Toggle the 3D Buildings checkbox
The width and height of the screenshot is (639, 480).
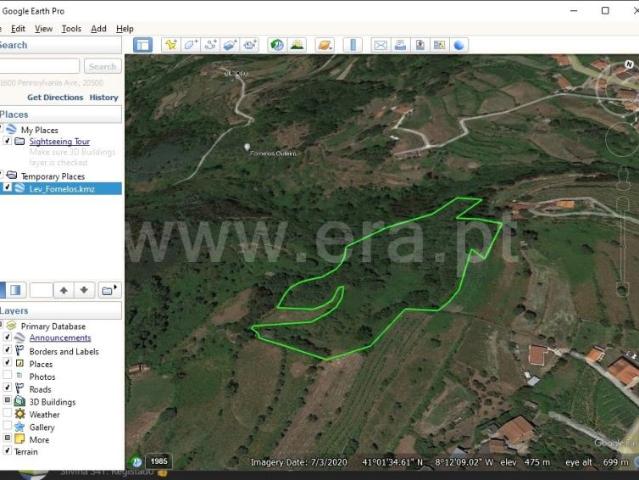pyautogui.click(x=7, y=400)
